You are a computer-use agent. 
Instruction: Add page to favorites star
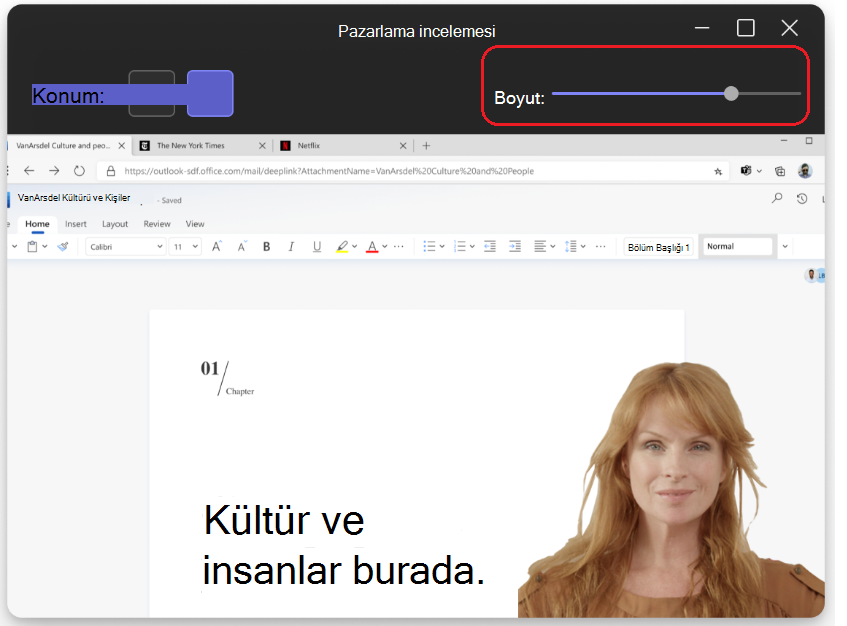(x=718, y=171)
